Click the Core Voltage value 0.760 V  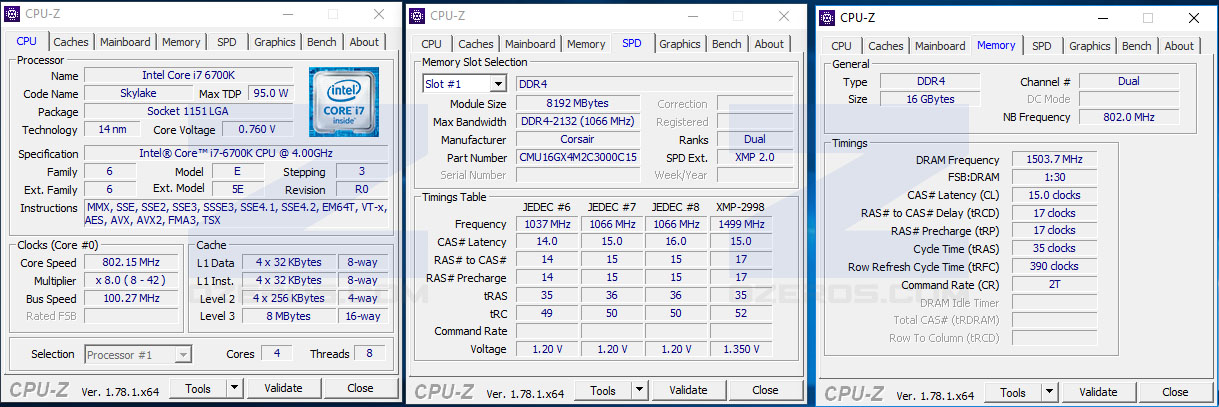(258, 130)
